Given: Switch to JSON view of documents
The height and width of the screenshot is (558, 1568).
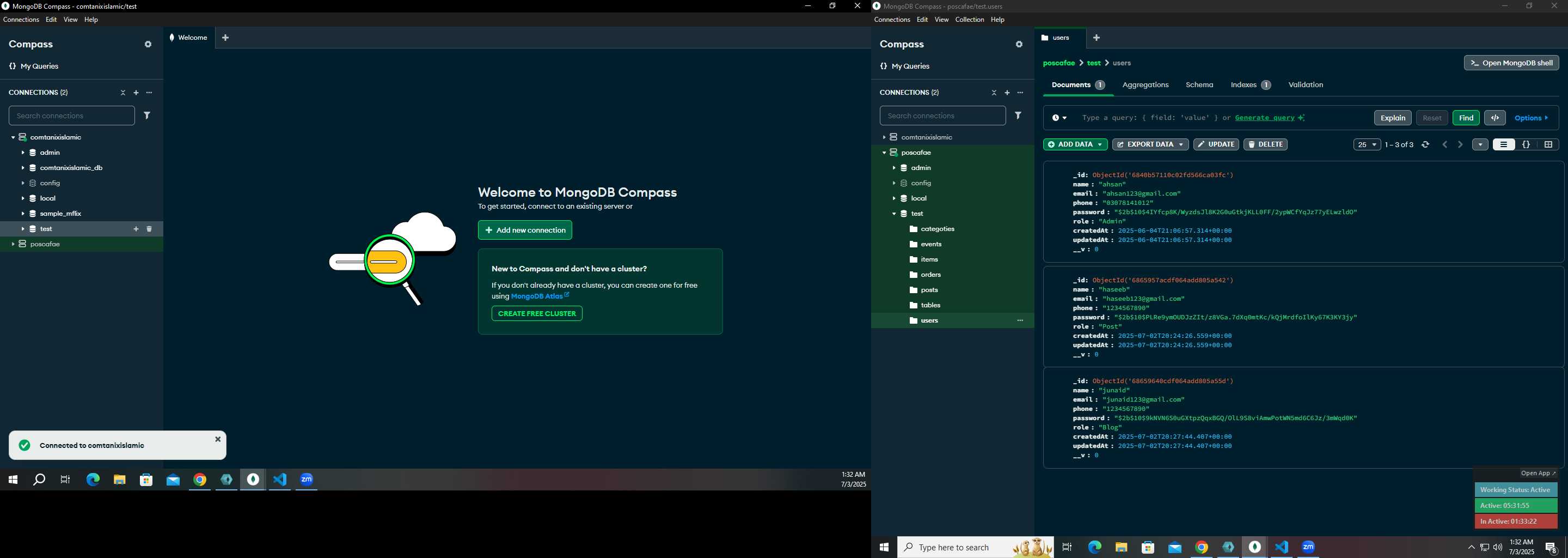Looking at the screenshot, I should pos(1526,144).
